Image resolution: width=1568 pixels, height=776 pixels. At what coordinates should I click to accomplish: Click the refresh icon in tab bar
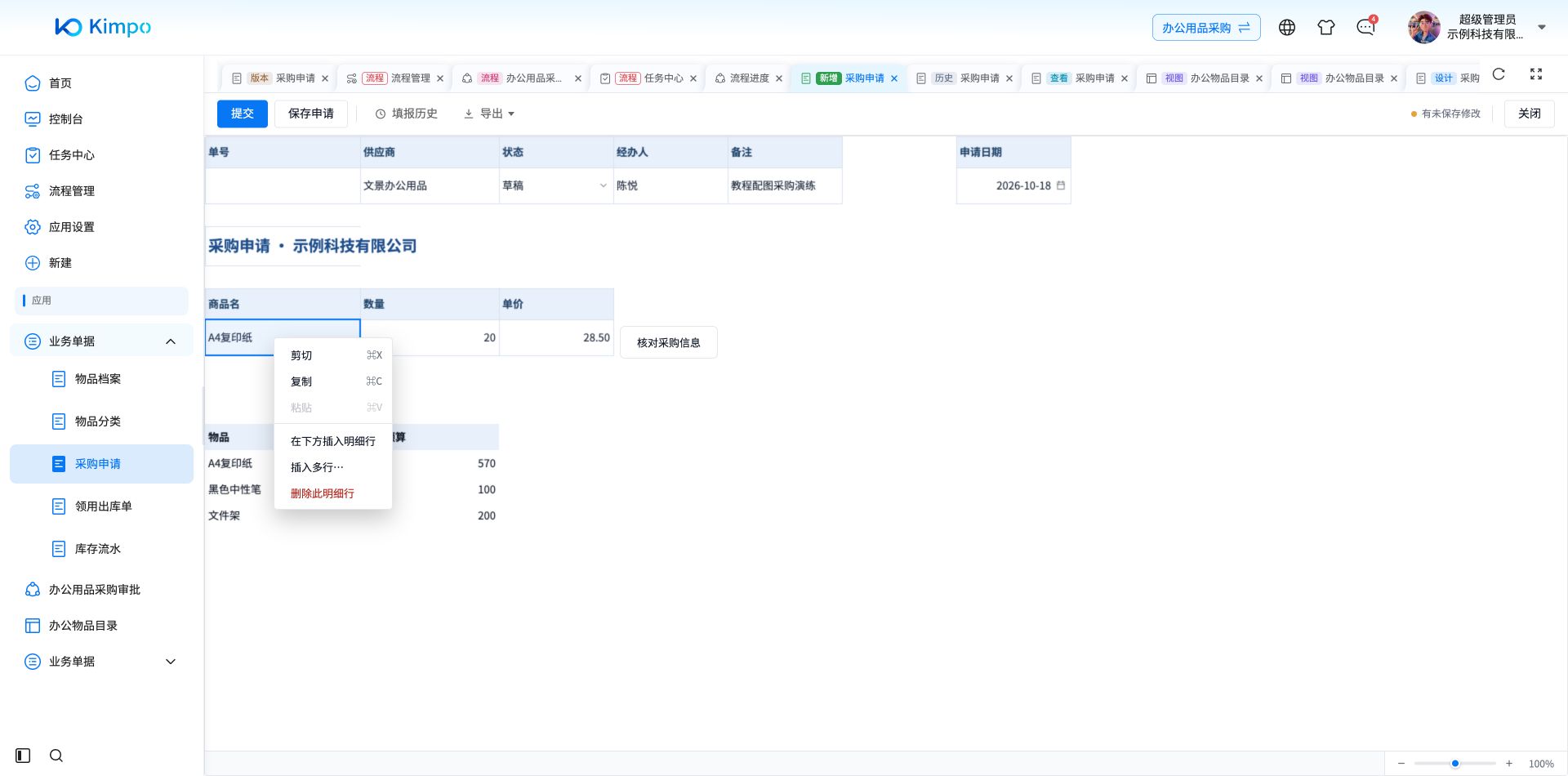[x=1499, y=74]
